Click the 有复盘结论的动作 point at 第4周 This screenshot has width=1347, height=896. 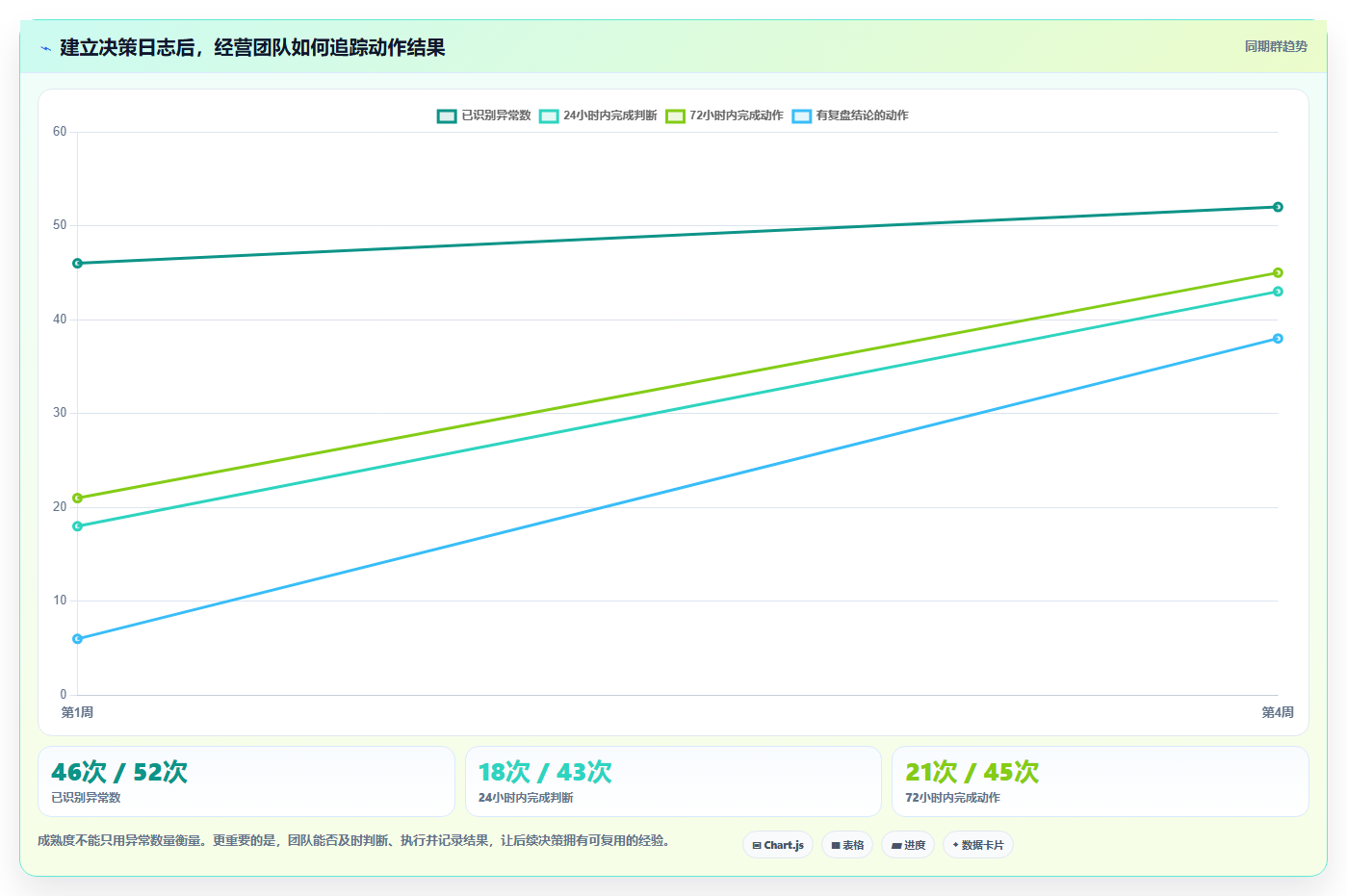[1278, 338]
